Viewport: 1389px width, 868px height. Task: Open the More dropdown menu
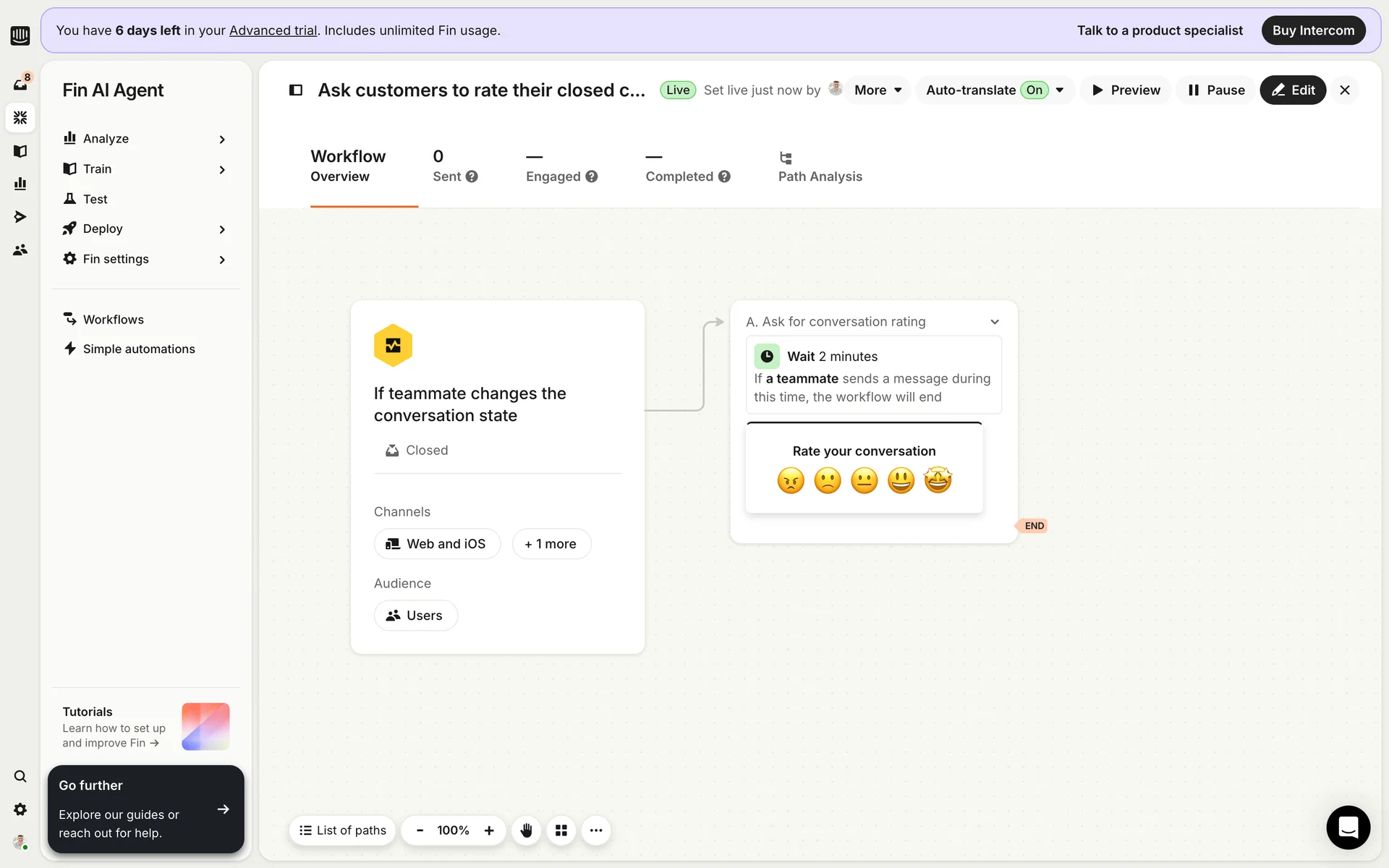click(878, 90)
